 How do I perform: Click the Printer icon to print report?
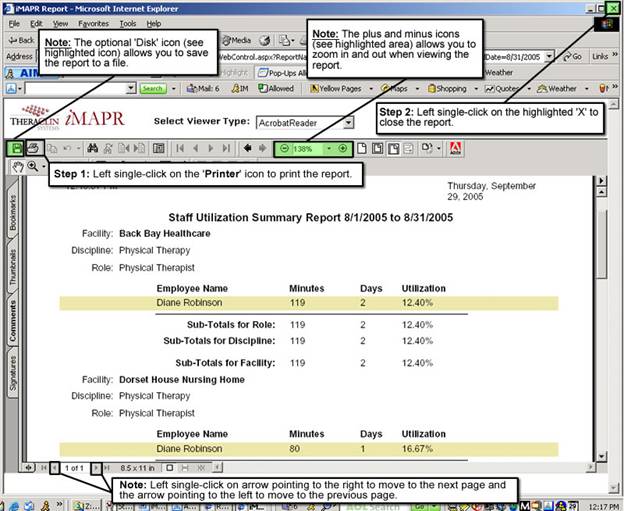(33, 148)
